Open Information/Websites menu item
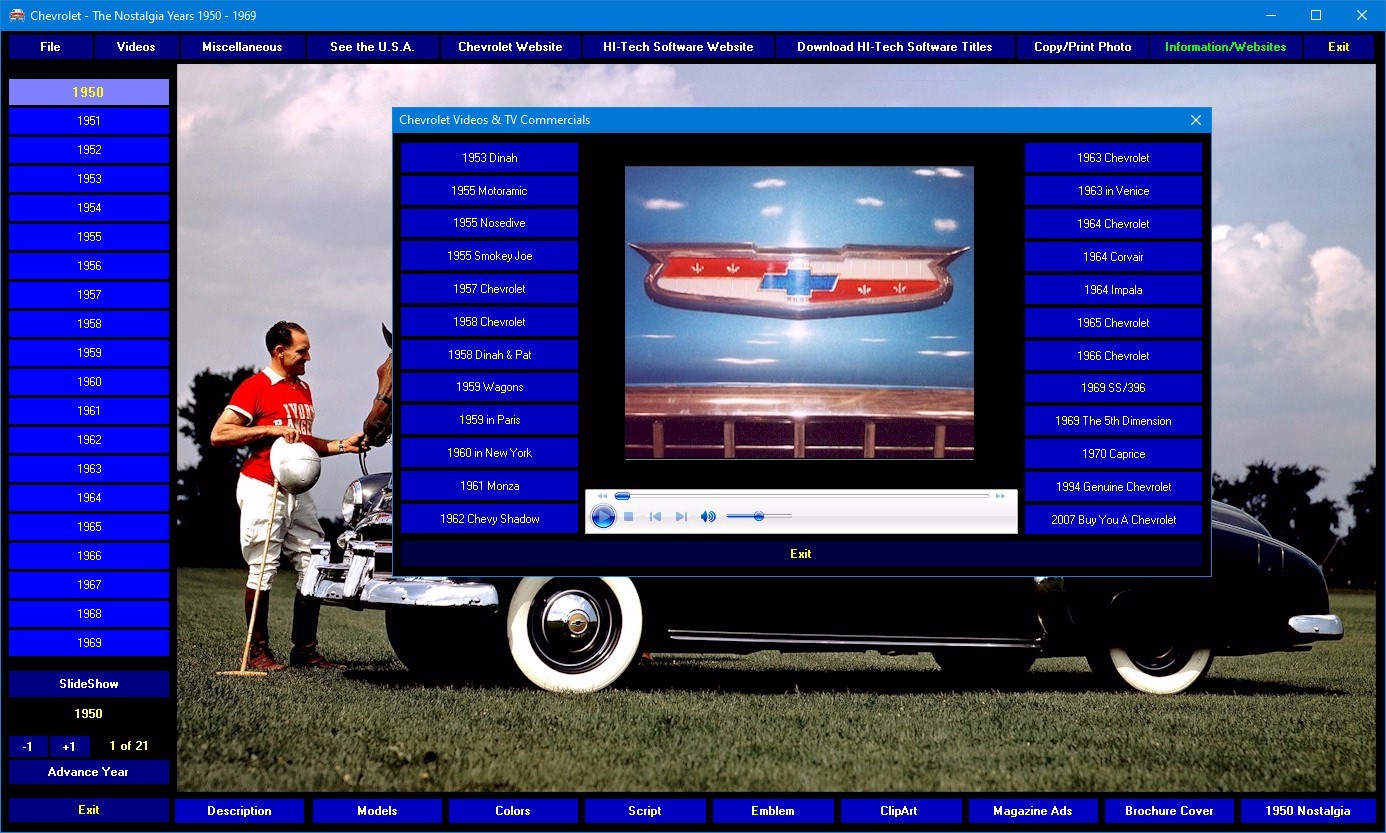 point(1226,47)
